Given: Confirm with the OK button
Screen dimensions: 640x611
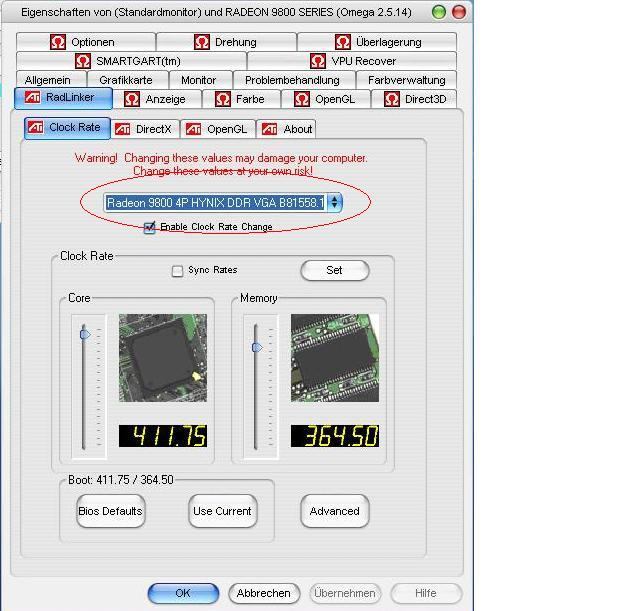Looking at the screenshot, I should click(183, 593).
